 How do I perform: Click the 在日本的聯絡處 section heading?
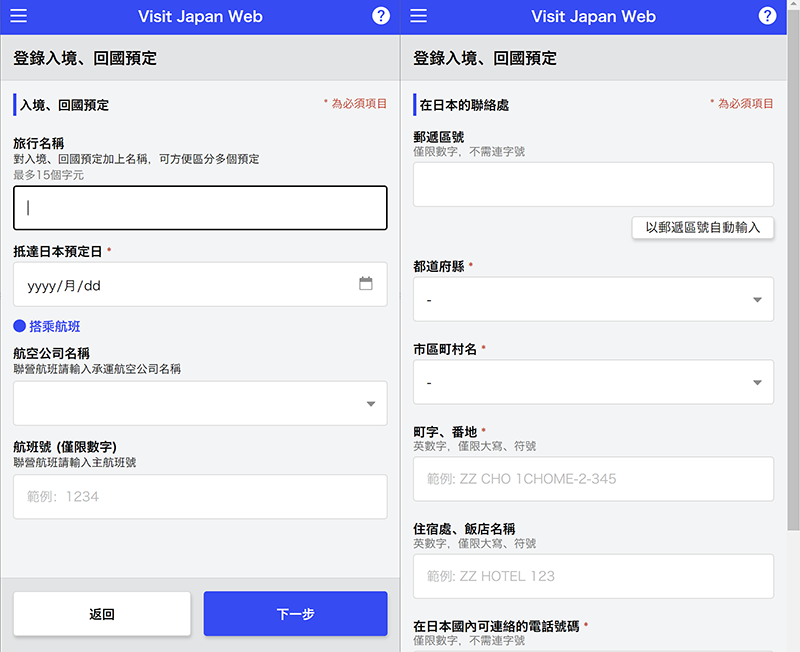[x=464, y=105]
